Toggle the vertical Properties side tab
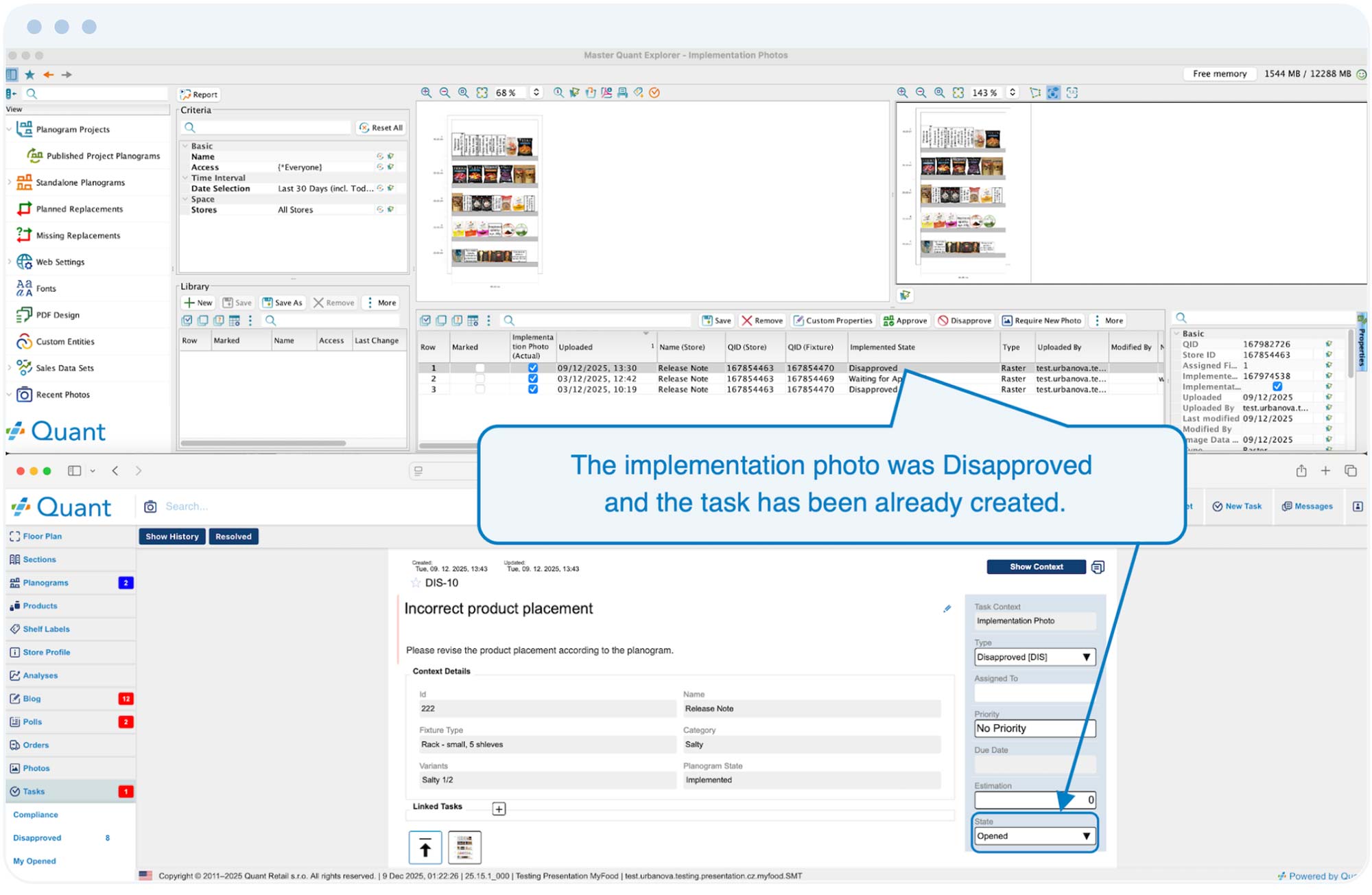The width and height of the screenshot is (1372, 895). click(1362, 340)
